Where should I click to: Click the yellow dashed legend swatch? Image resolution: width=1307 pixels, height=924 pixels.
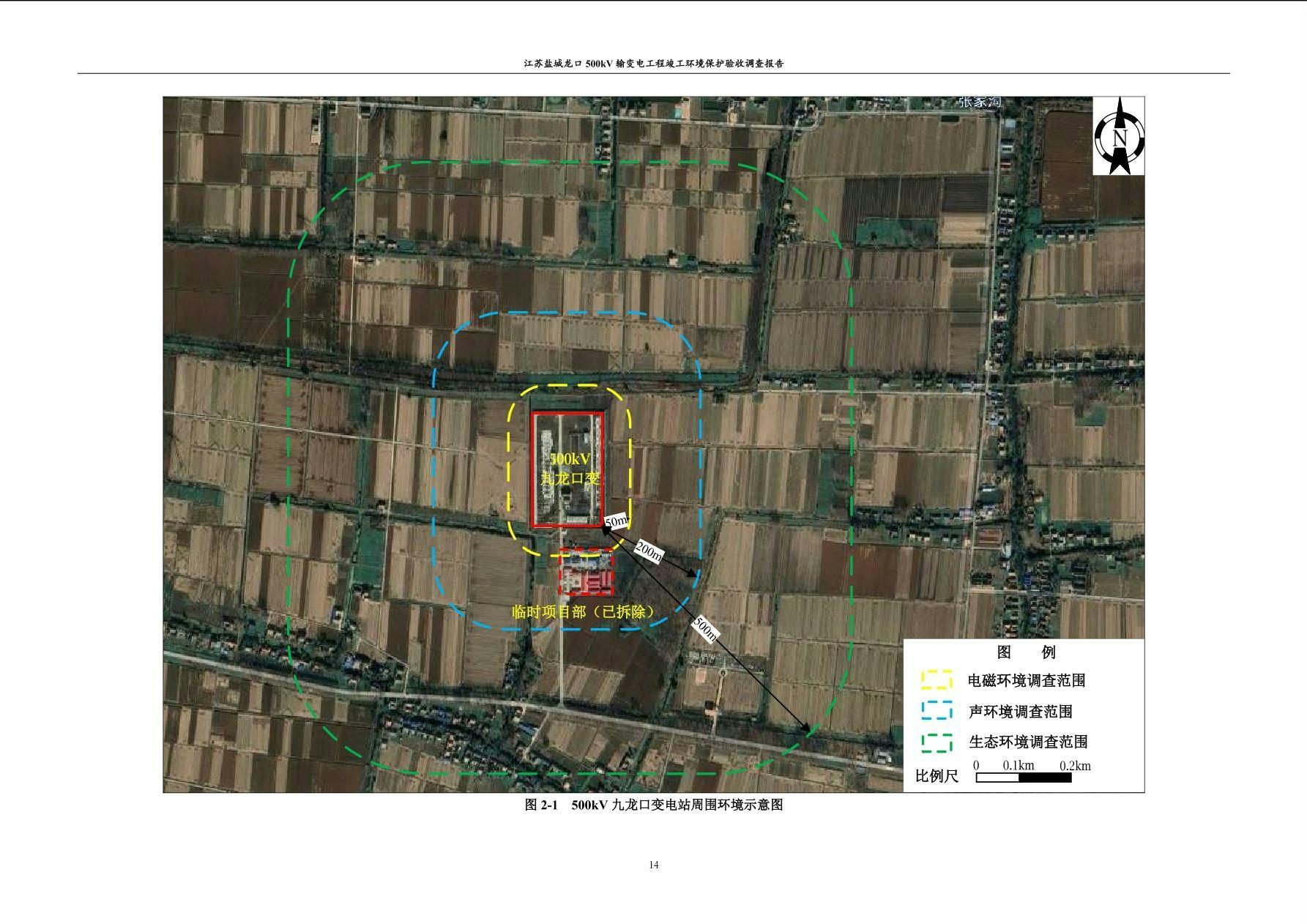(937, 679)
